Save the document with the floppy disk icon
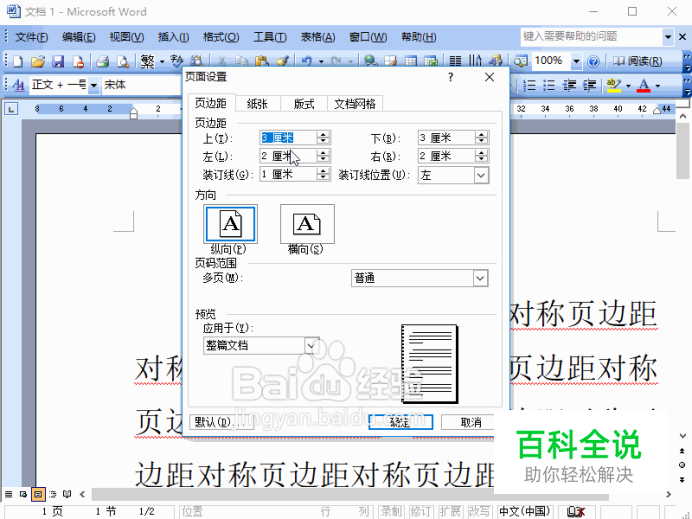Viewport: 692px width, 519px height. [x=58, y=61]
